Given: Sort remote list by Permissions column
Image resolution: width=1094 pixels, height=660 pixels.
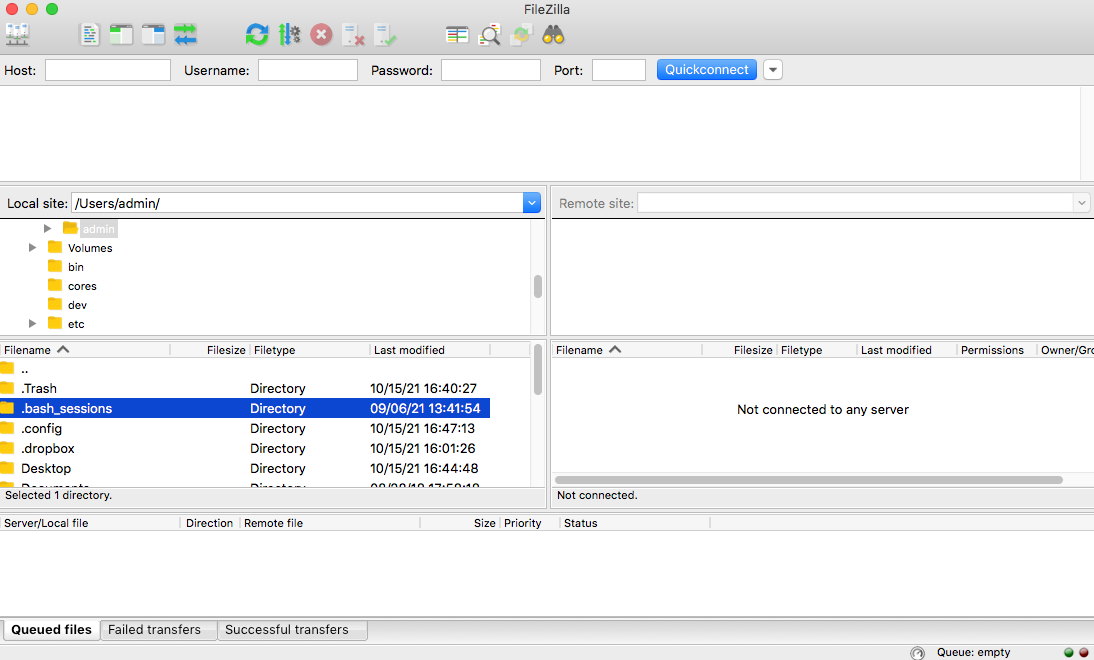Looking at the screenshot, I should tap(996, 350).
